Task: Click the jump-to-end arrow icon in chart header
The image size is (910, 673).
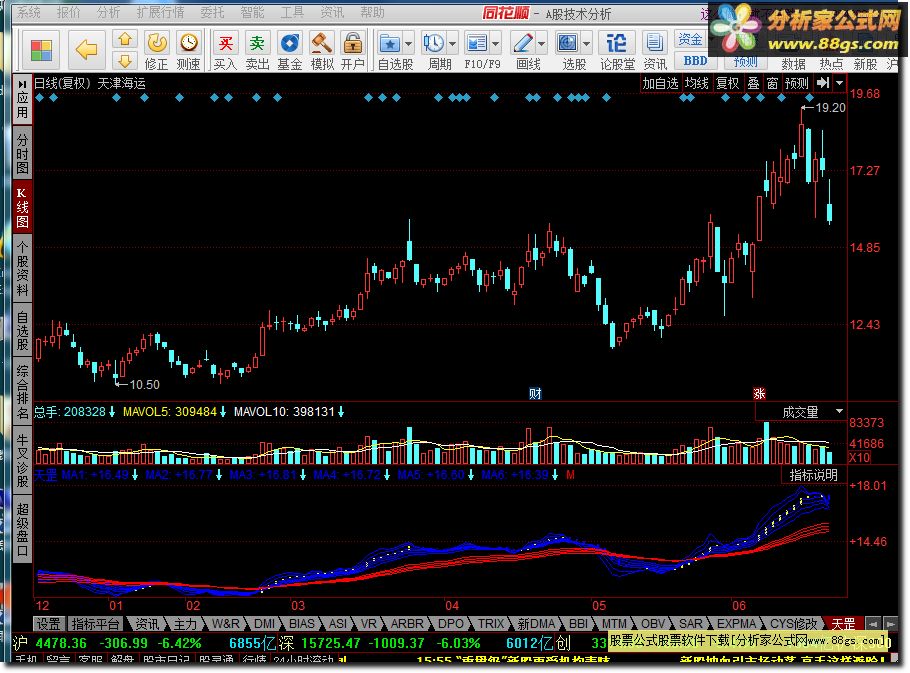Action: click(x=823, y=83)
